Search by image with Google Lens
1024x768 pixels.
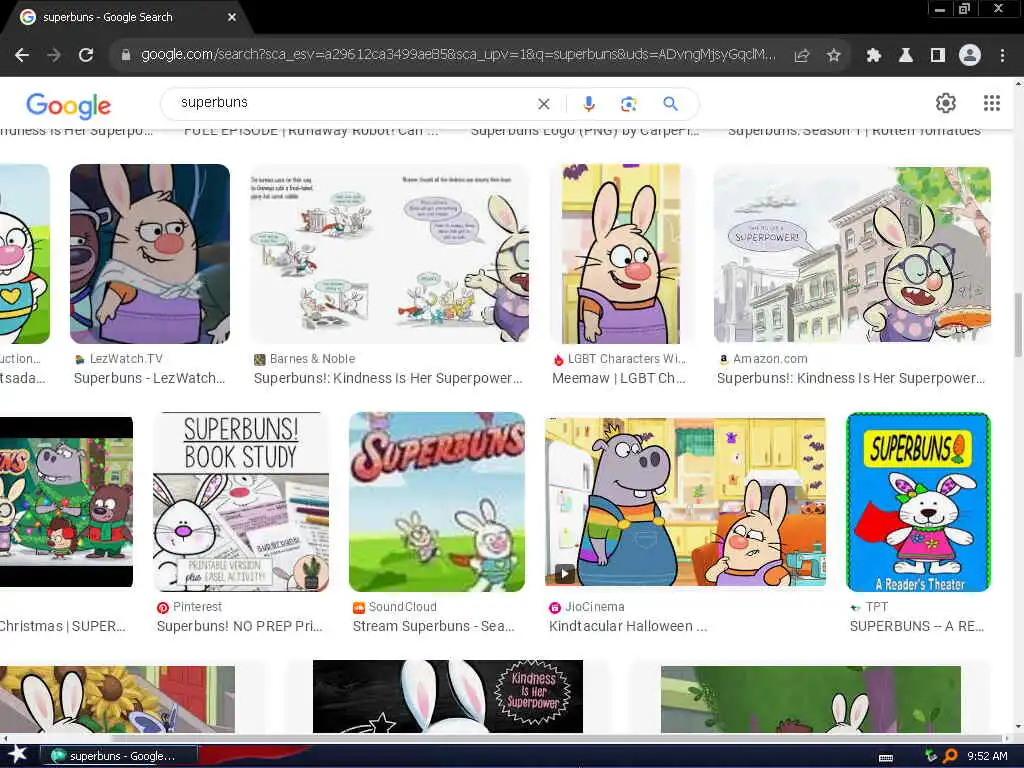pyautogui.click(x=628, y=104)
